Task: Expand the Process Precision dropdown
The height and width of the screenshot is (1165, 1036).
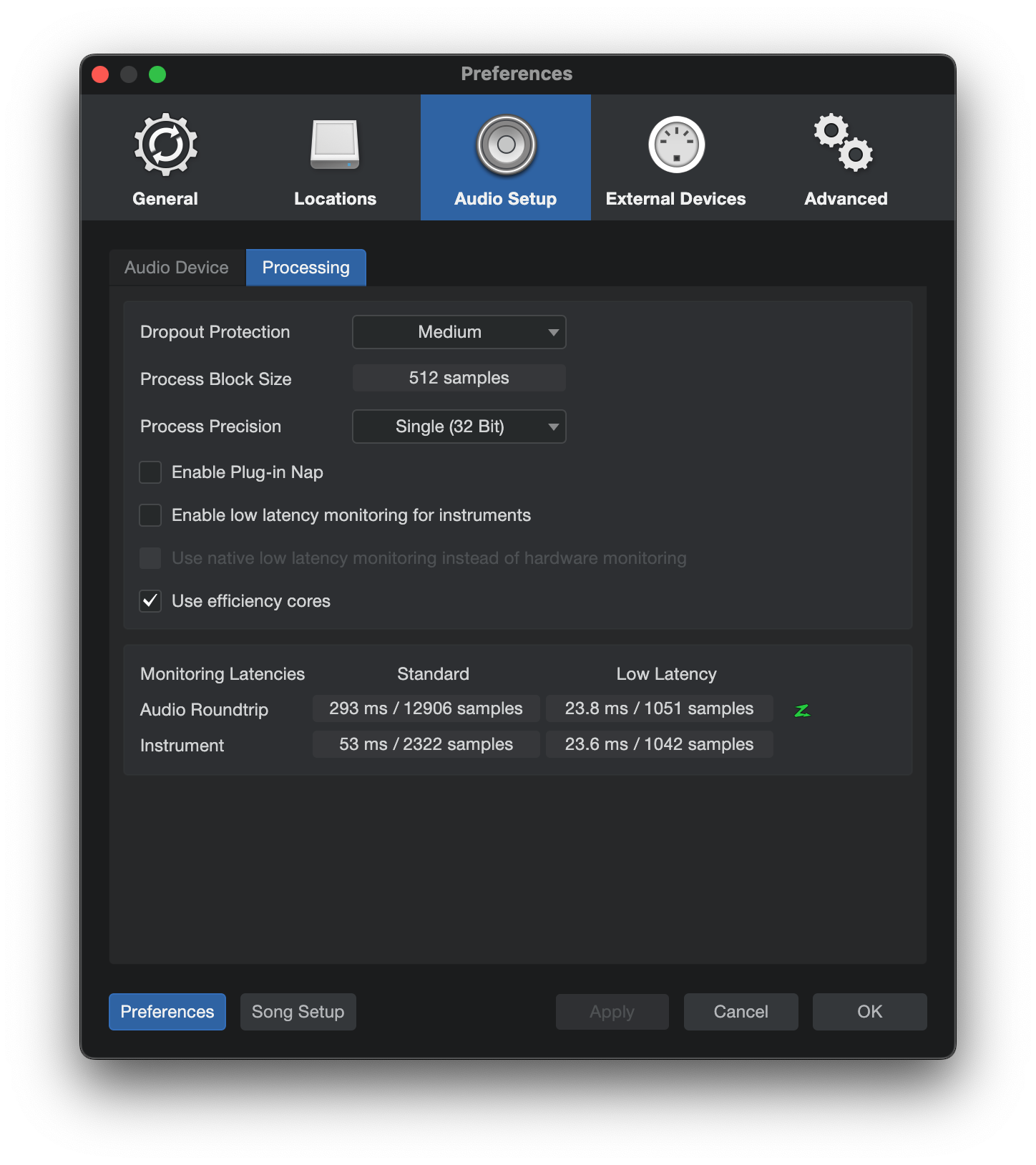Action: (459, 426)
